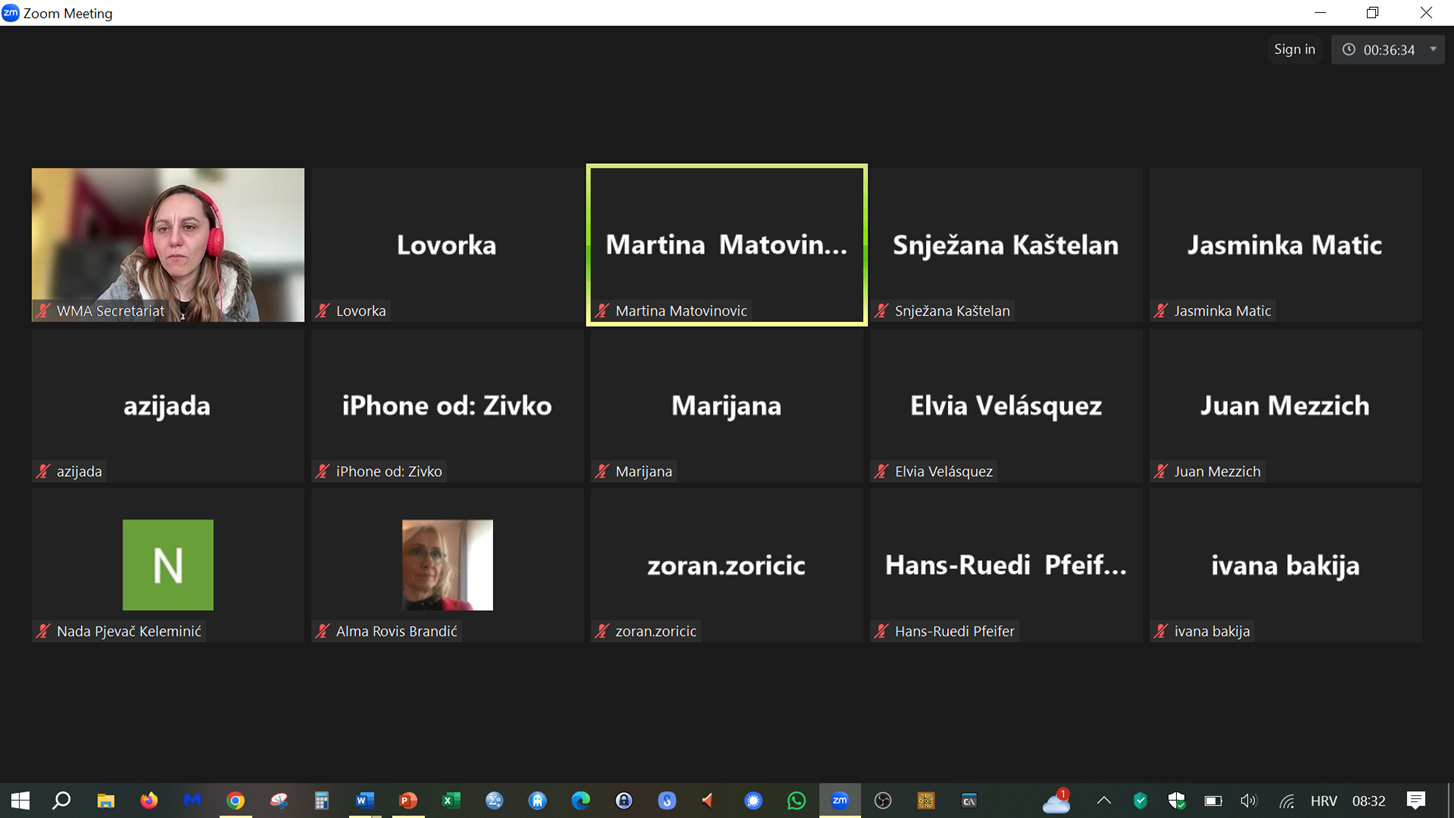This screenshot has height=818, width=1454.
Task: Select the WMA Secretariat video tile
Action: tap(168, 244)
